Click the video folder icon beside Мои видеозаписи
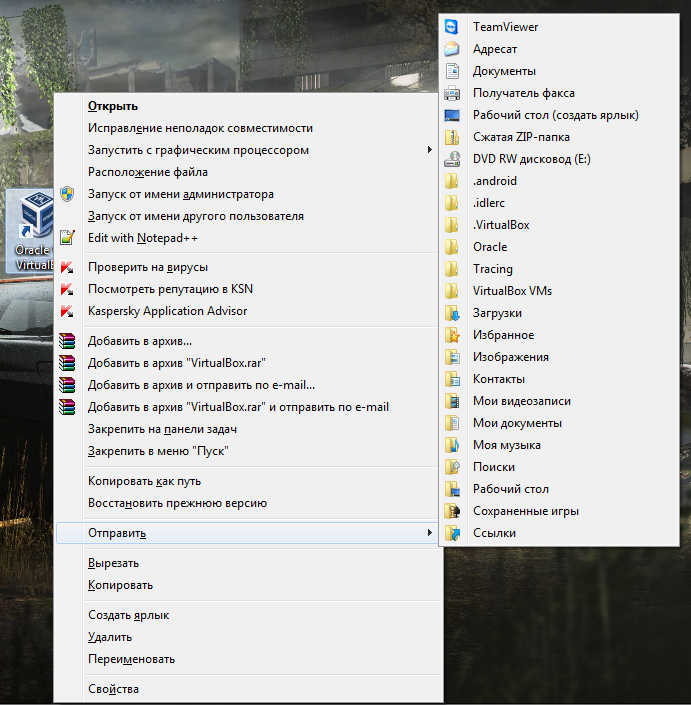The image size is (691, 705). tap(451, 401)
